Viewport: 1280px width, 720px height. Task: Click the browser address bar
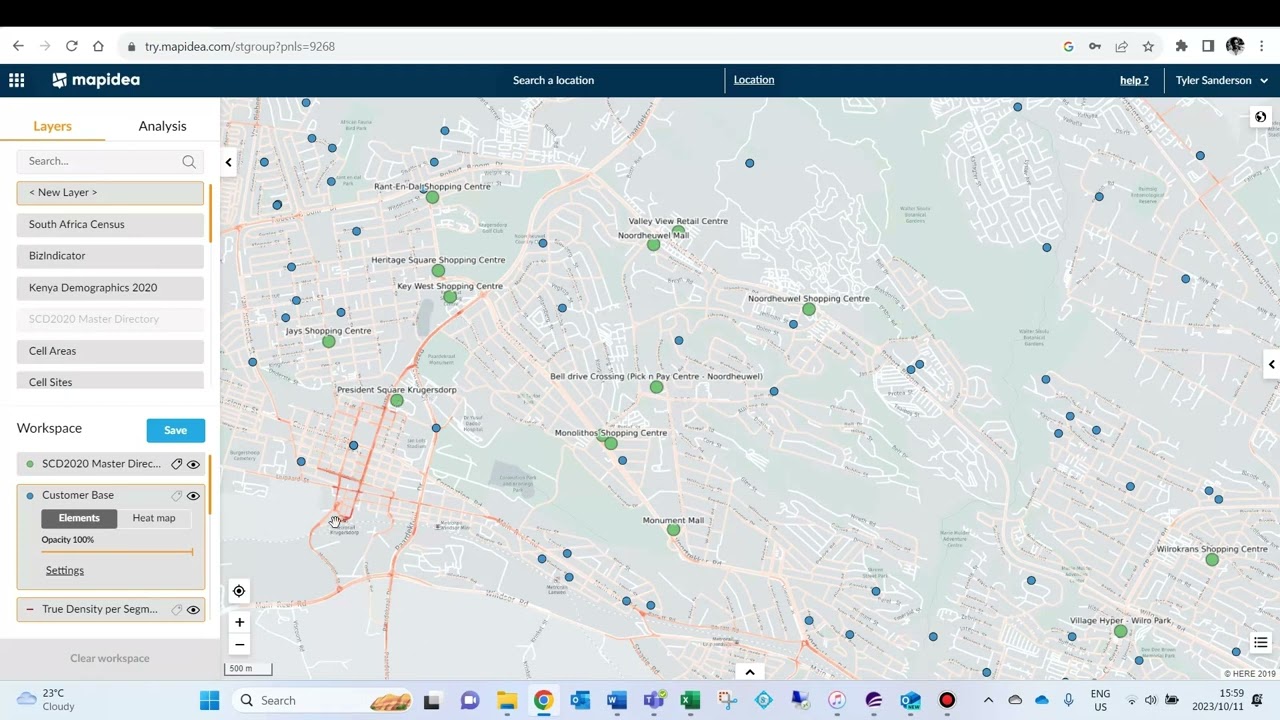point(590,46)
